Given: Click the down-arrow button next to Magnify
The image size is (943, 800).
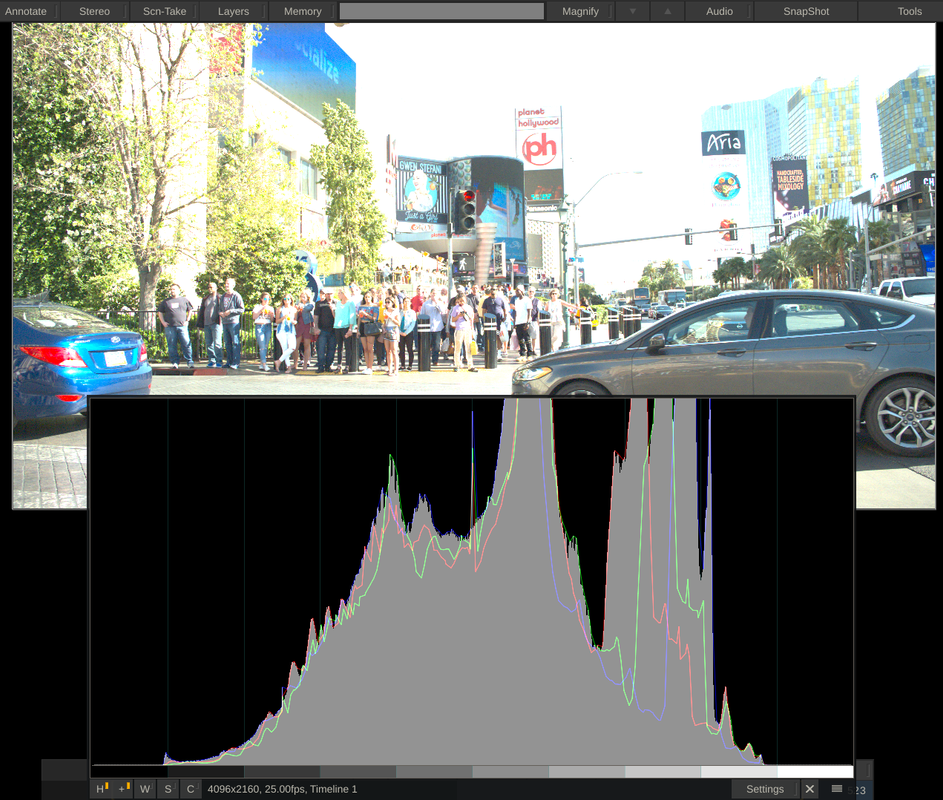Looking at the screenshot, I should click(x=633, y=11).
